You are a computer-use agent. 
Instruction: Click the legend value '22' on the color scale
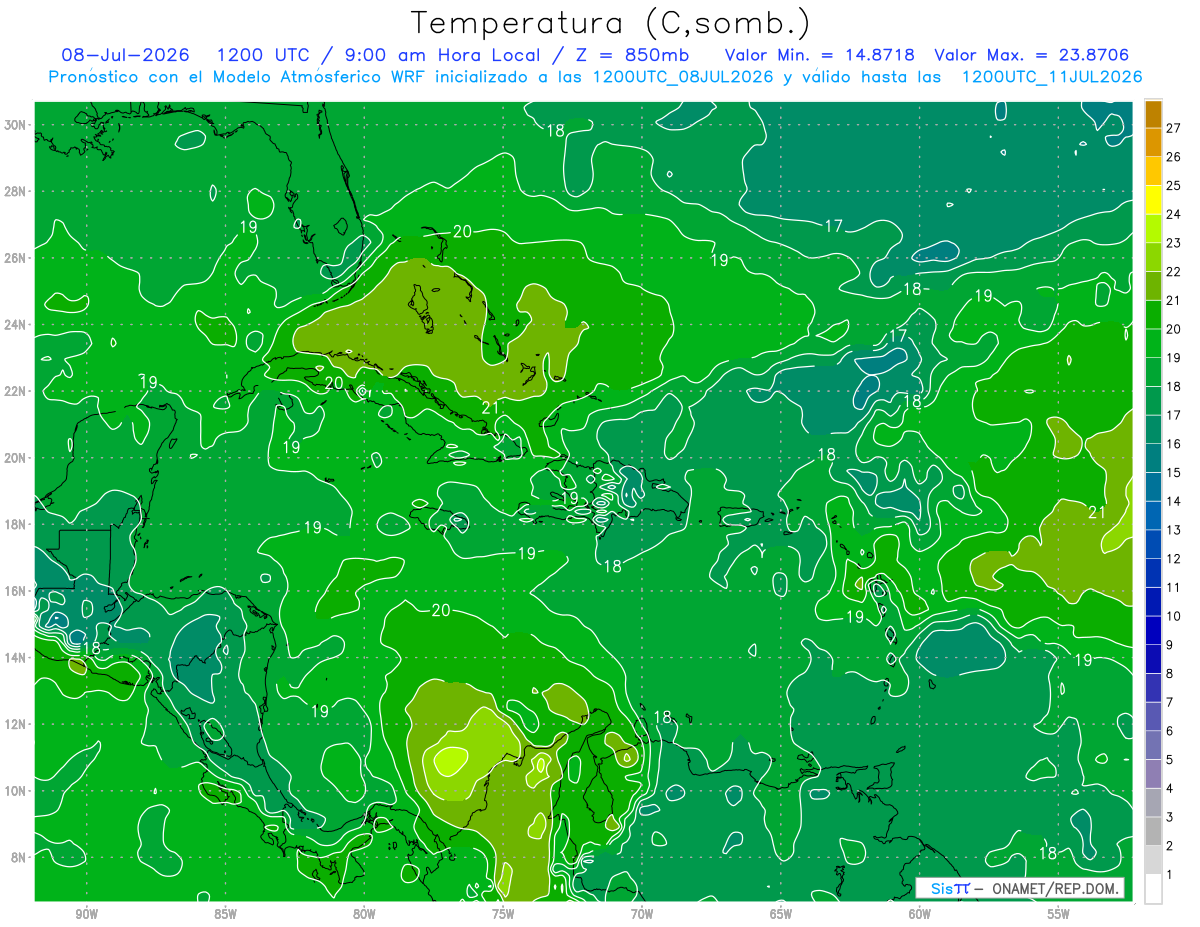click(1173, 272)
